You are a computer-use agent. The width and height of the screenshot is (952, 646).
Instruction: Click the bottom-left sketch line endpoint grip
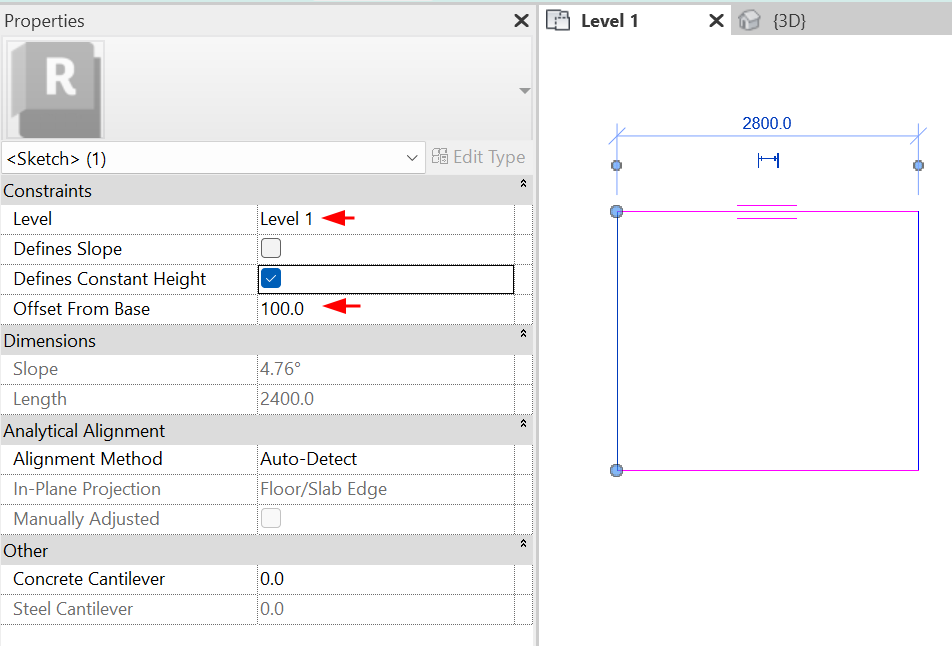(x=616, y=470)
